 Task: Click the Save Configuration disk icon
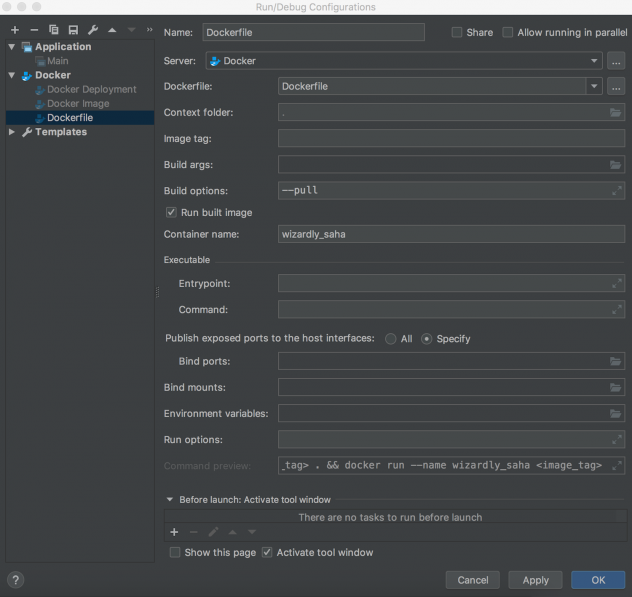(73, 30)
